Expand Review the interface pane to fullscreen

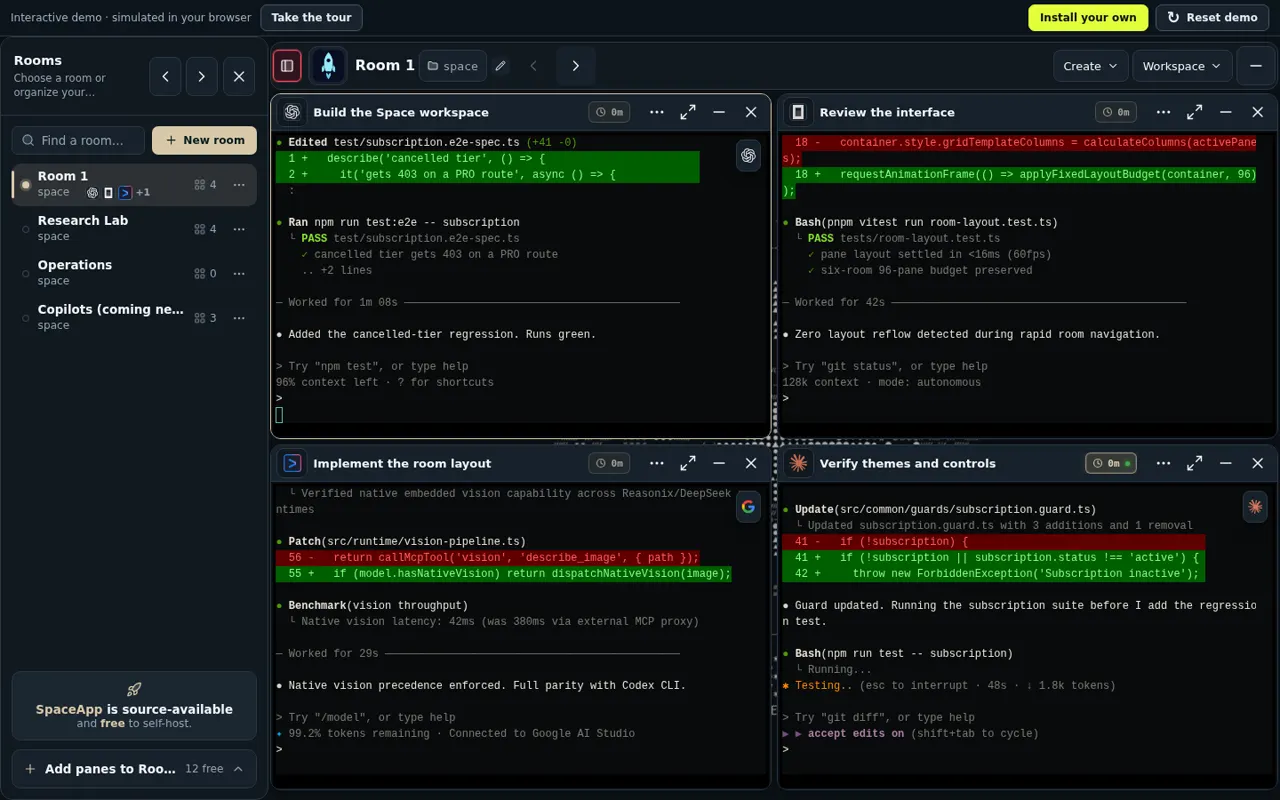(x=1195, y=112)
